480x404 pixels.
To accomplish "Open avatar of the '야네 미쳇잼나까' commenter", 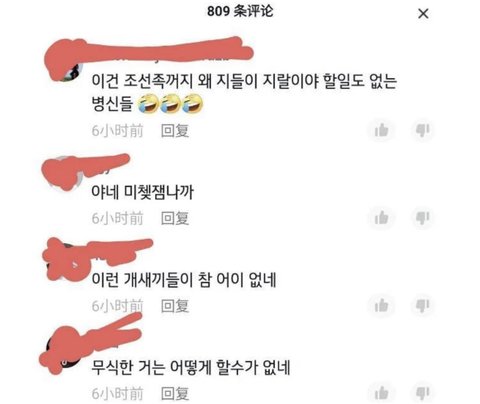I will click(63, 173).
